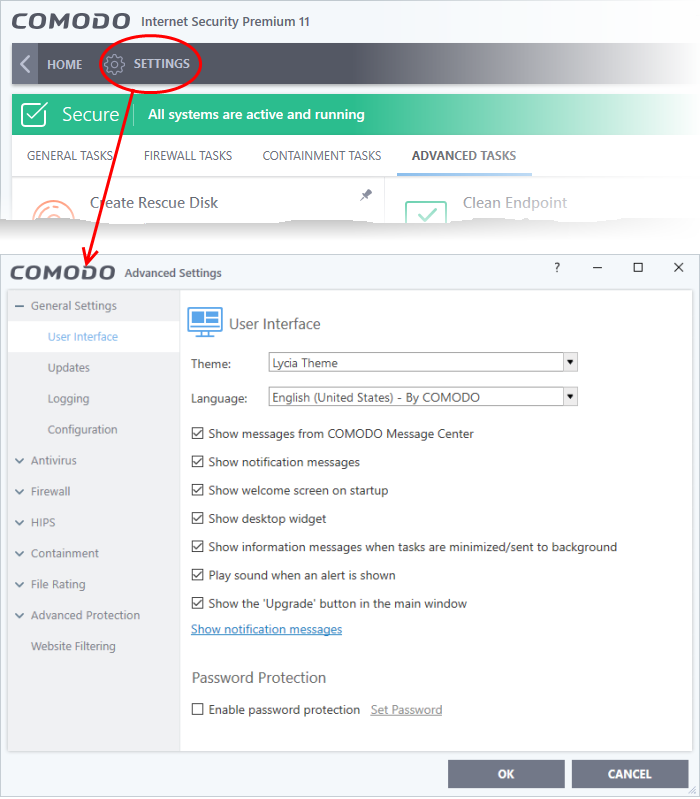
Task: Go to HOME in the main window
Action: 65,65
